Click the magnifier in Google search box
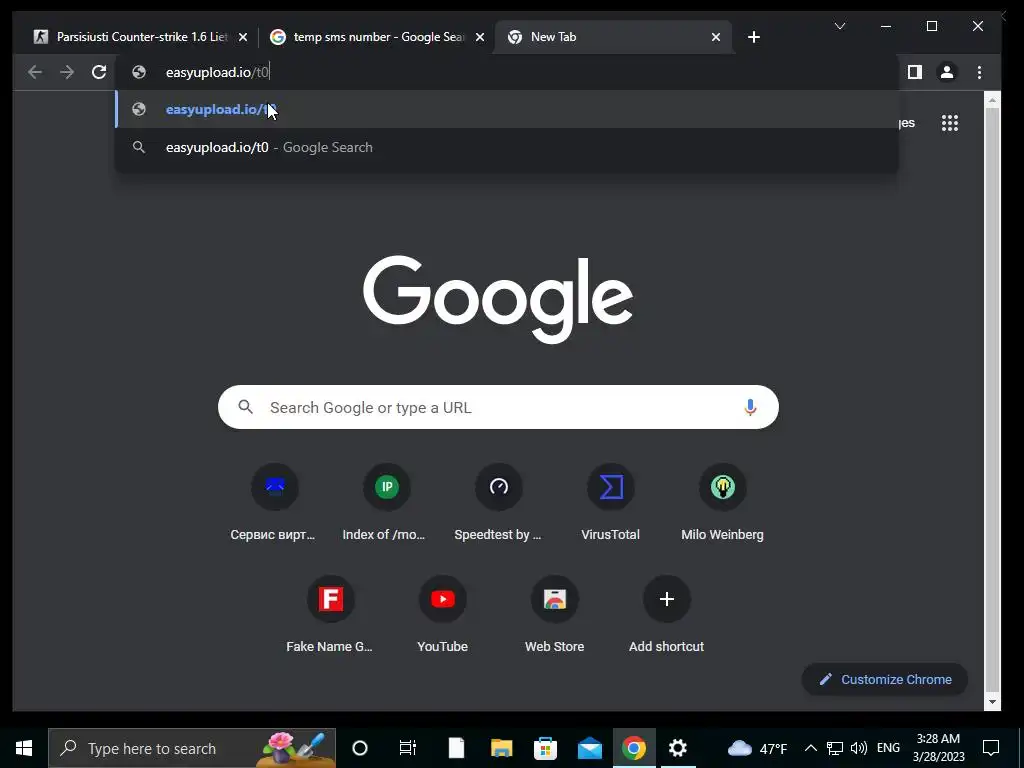Screen dimensions: 1024x768 click(246, 407)
